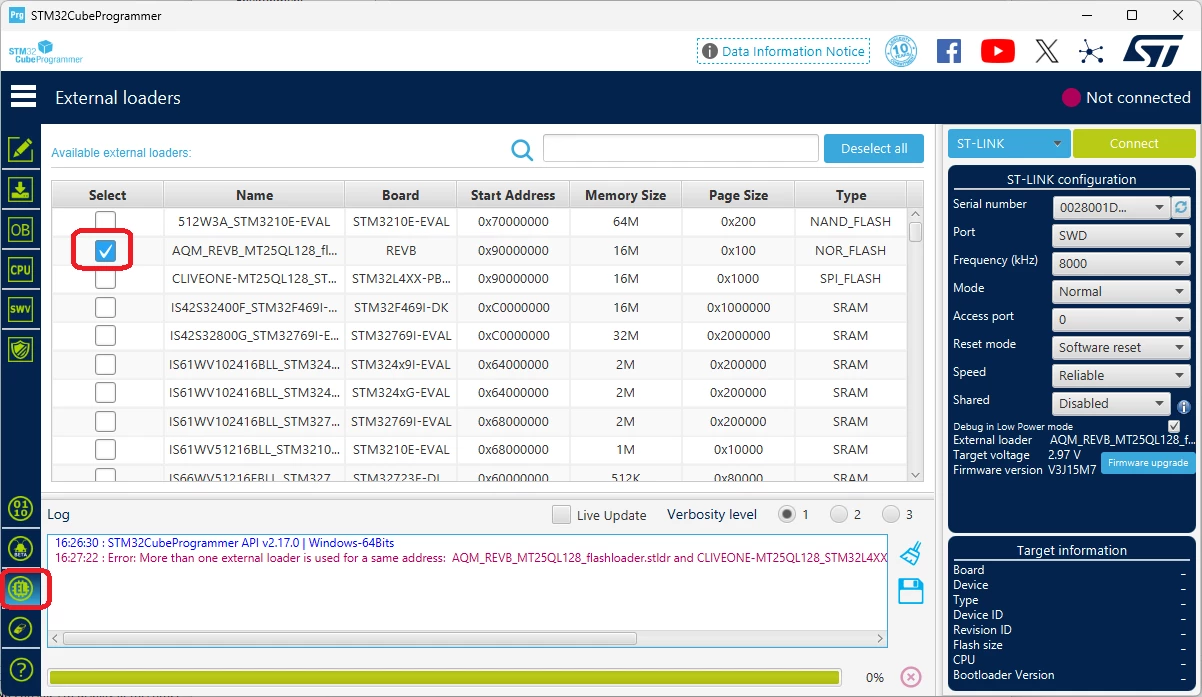Image resolution: width=1202 pixels, height=697 pixels.
Task: Enable the Live Update checkbox
Action: pyautogui.click(x=562, y=515)
